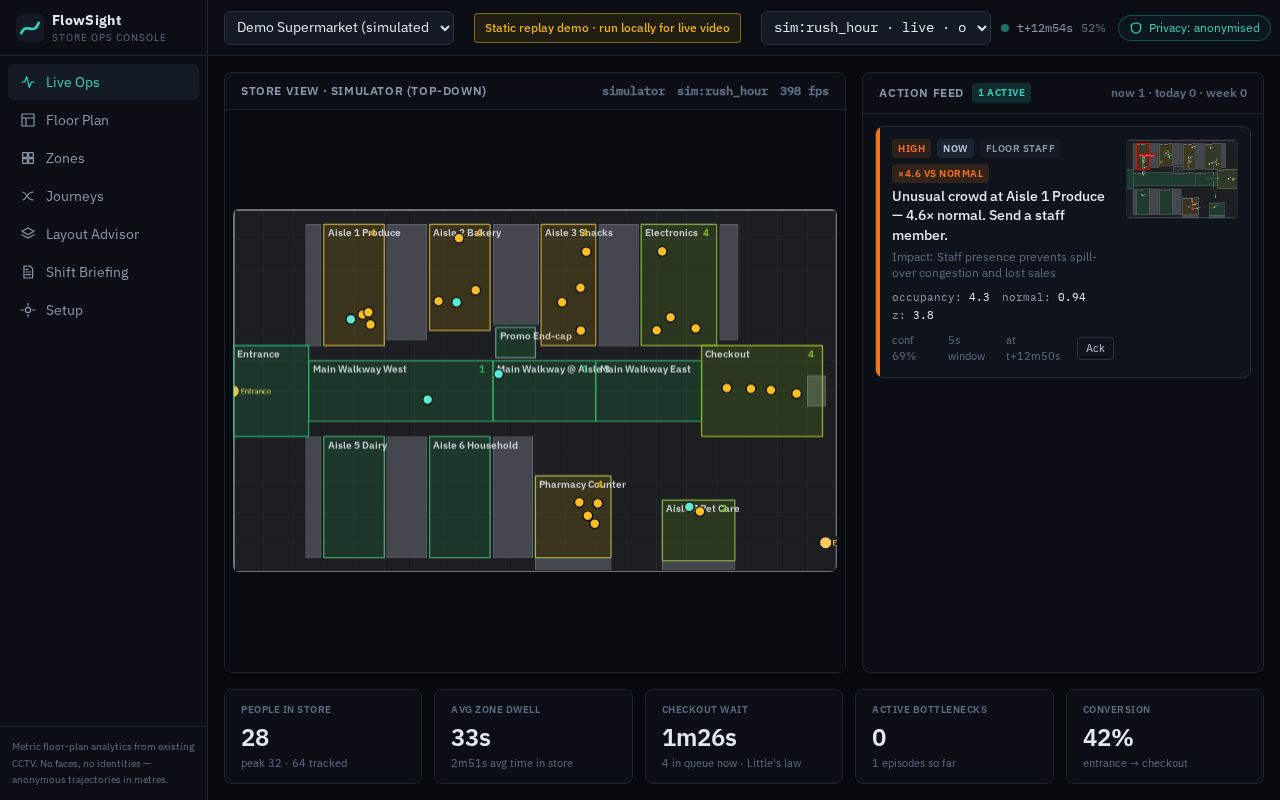Expand the sim:rush_hour source dropdown
The width and height of the screenshot is (1280, 800).
click(x=876, y=28)
